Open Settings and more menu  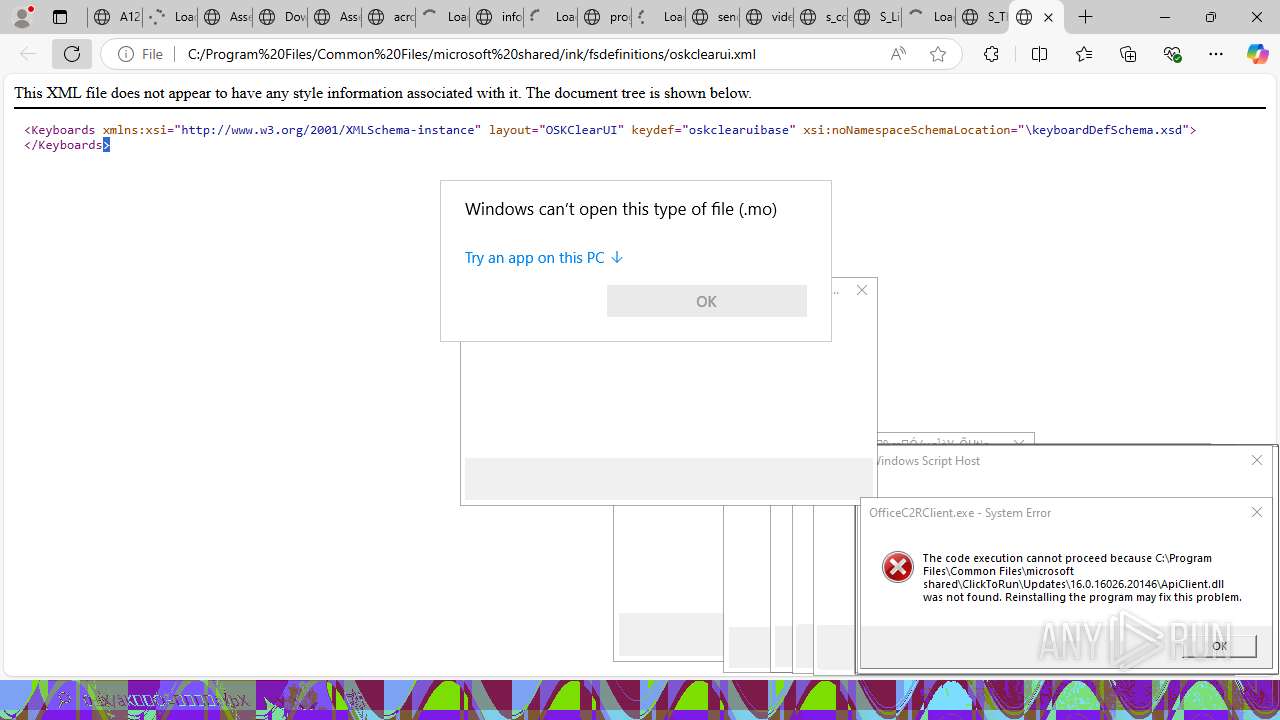click(1216, 54)
